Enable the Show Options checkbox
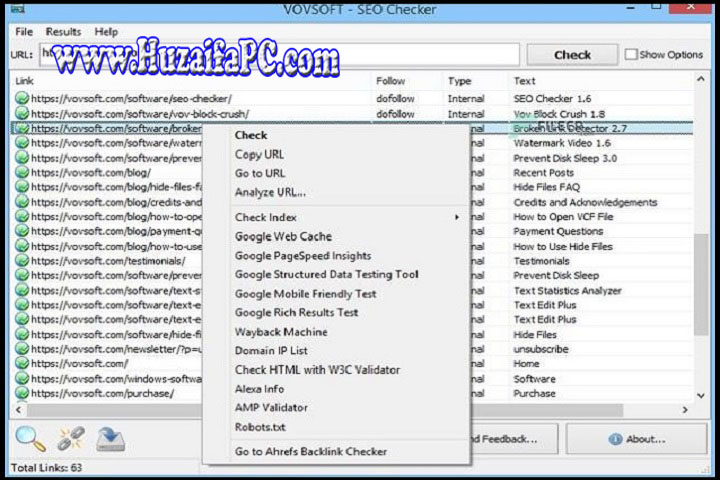 [x=631, y=55]
